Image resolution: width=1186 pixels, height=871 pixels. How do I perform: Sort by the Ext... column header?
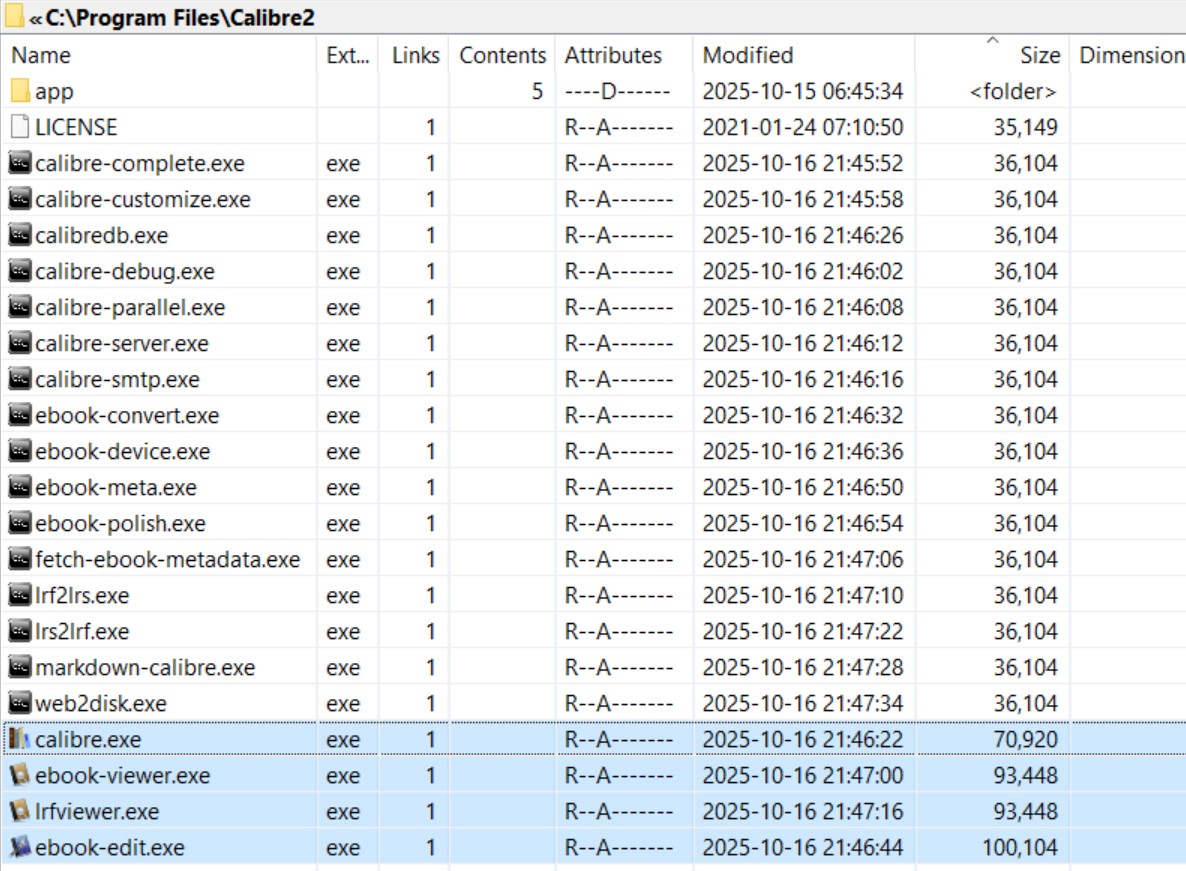(x=348, y=55)
